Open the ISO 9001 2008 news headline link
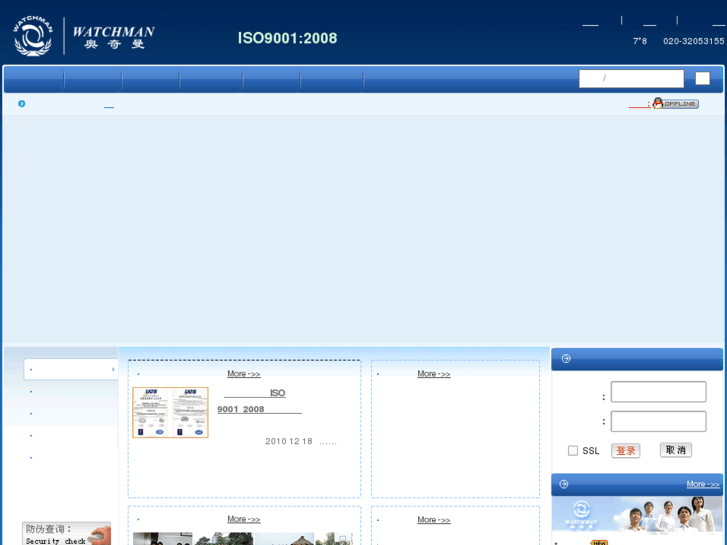The width and height of the screenshot is (727, 545). point(259,401)
